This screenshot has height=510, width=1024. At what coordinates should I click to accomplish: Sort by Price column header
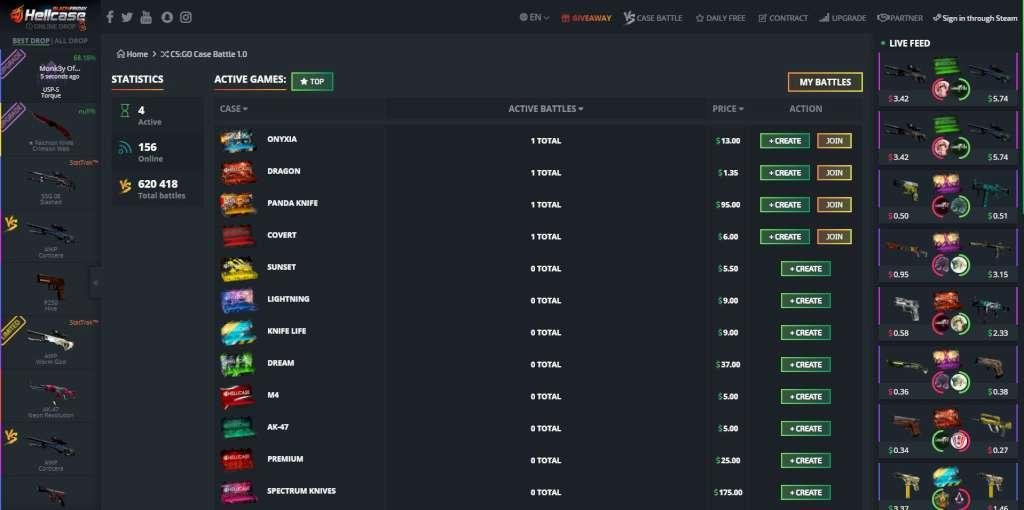tap(728, 109)
